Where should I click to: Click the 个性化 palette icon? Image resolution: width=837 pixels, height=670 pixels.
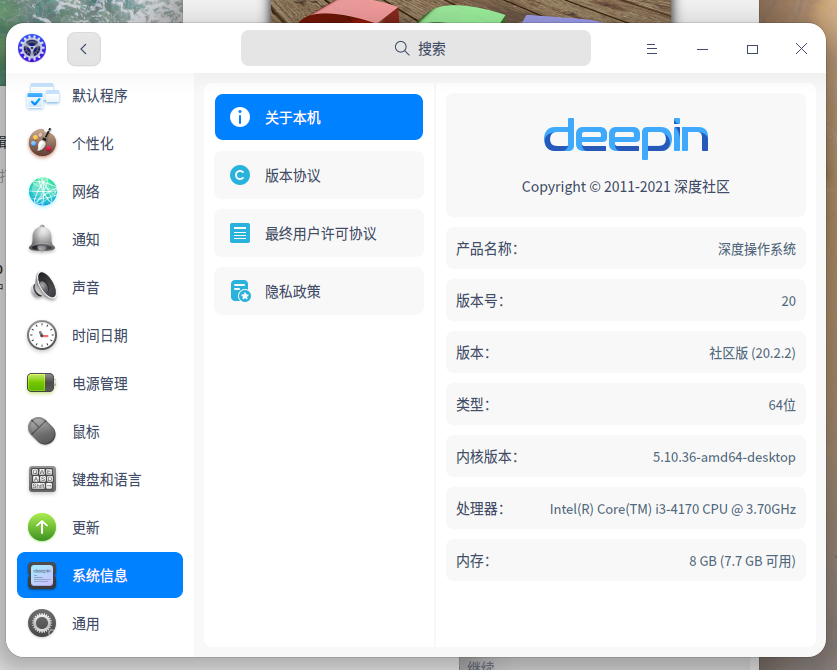(42, 143)
